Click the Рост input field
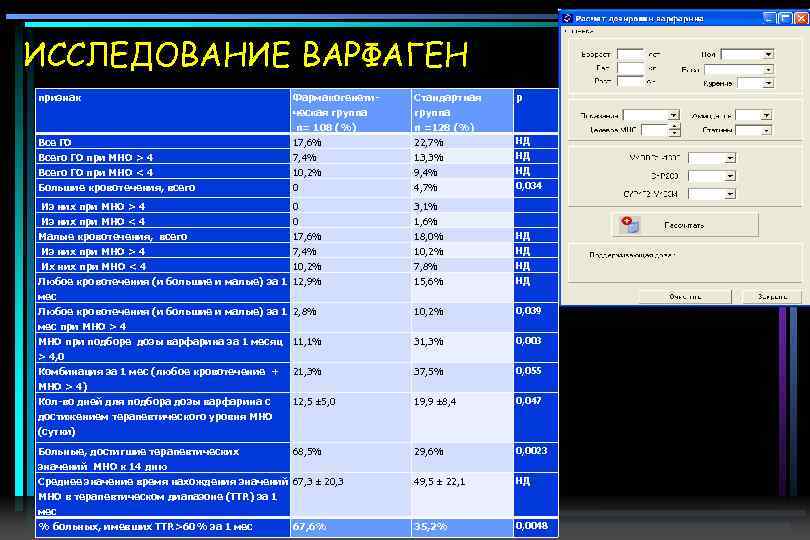This screenshot has height=540, width=810. click(630, 82)
